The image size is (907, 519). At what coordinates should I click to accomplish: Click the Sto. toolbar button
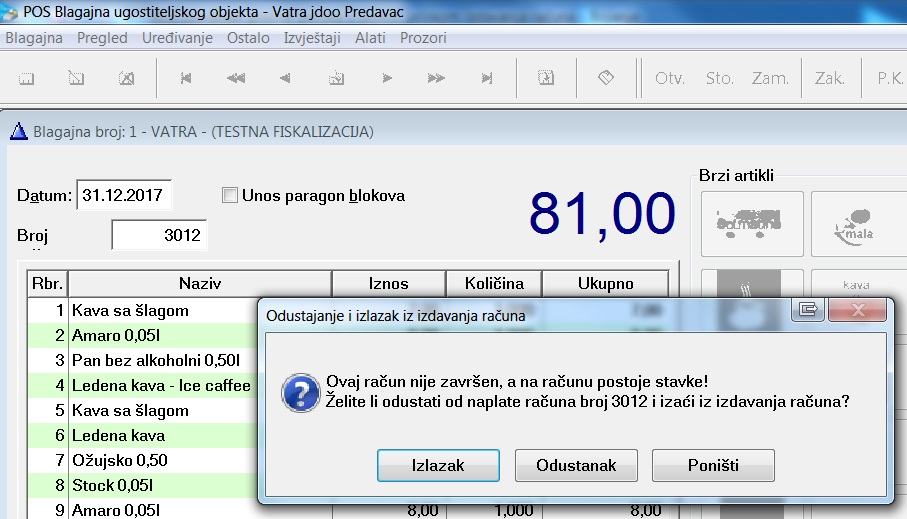[719, 78]
